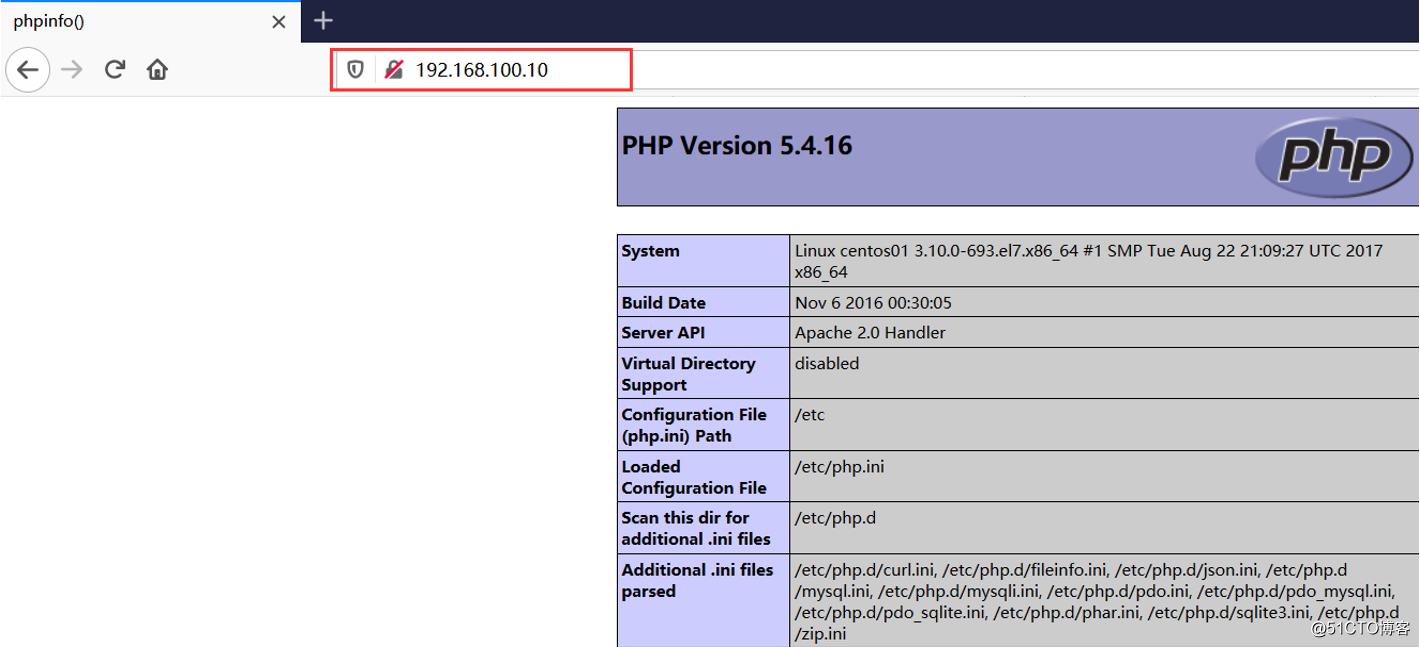The height and width of the screenshot is (647, 1420).
Task: Go forward using the forward arrow
Action: coord(72,70)
